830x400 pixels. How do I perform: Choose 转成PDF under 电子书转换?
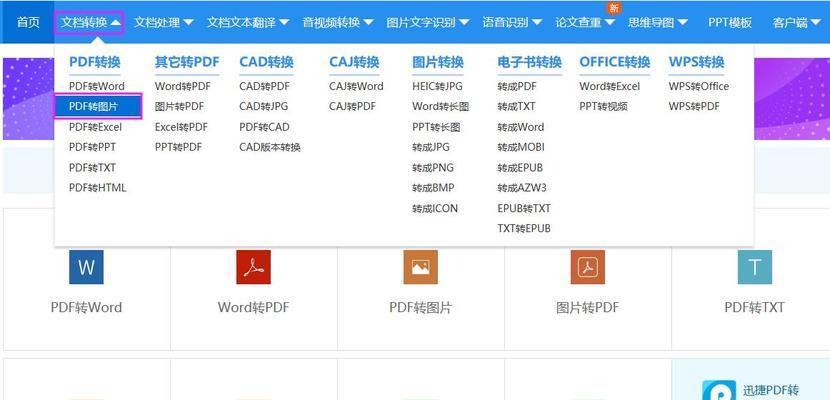(517, 86)
